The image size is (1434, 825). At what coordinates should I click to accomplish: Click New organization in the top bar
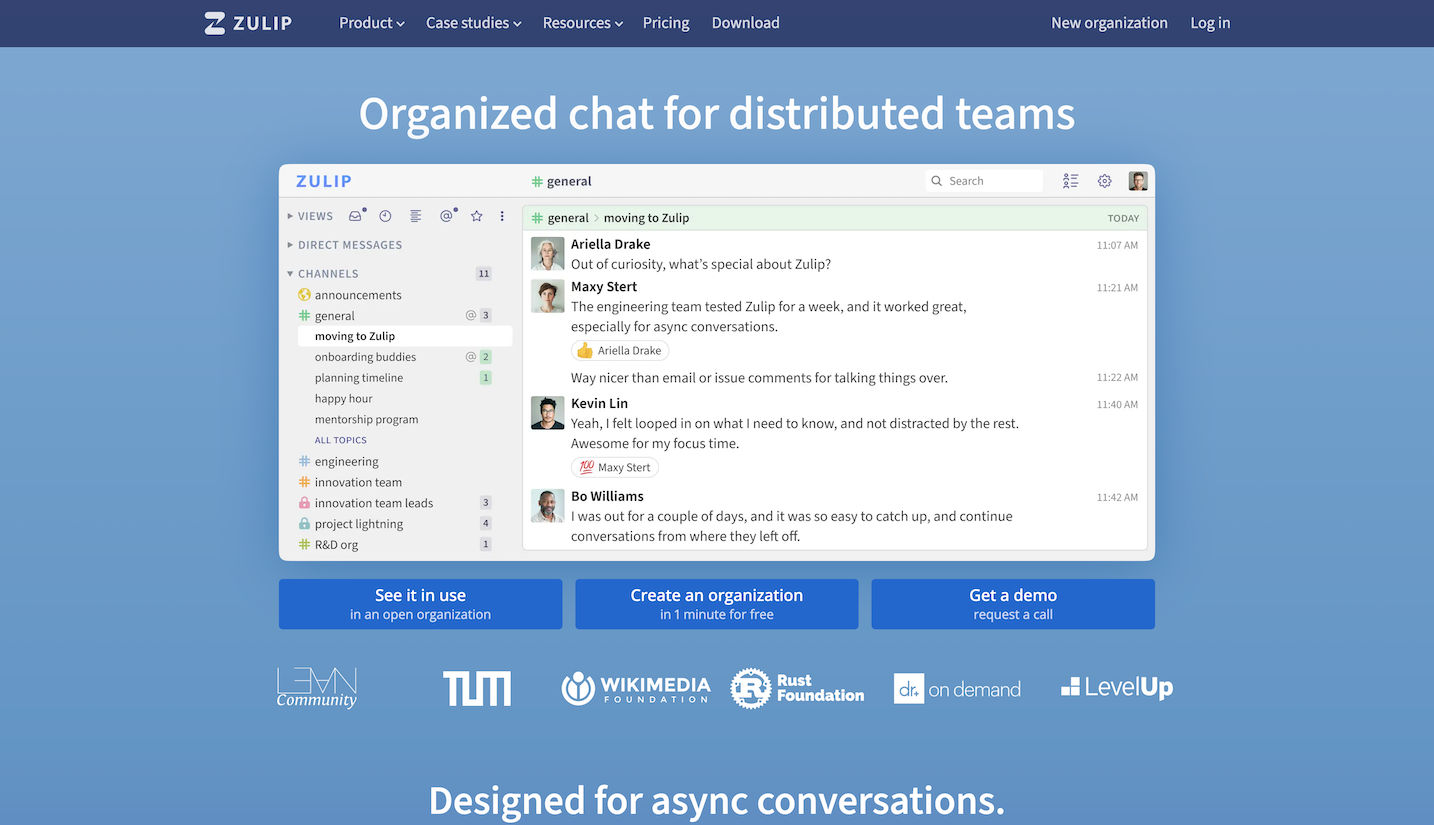click(x=1109, y=23)
